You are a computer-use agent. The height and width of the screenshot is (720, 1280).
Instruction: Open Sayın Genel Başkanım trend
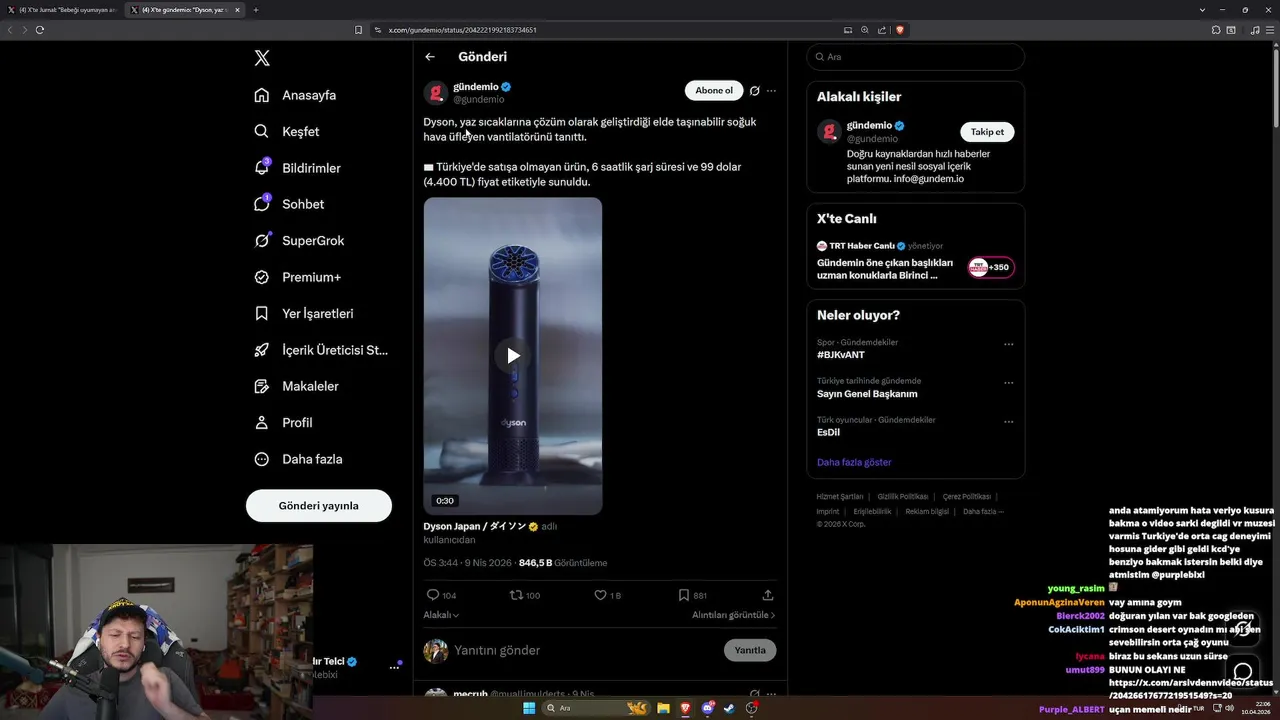867,394
